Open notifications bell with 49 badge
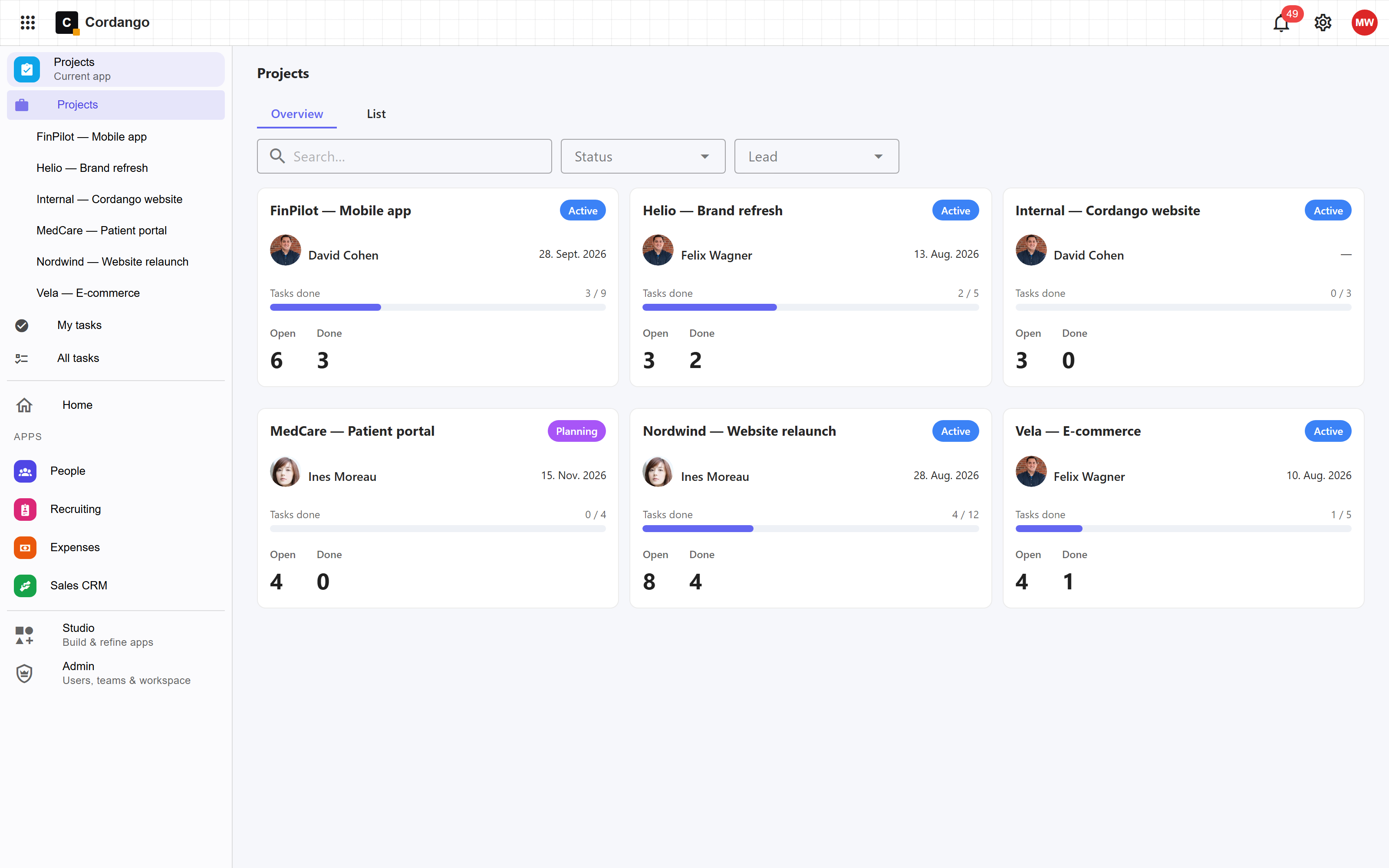The height and width of the screenshot is (868, 1389). click(1281, 23)
